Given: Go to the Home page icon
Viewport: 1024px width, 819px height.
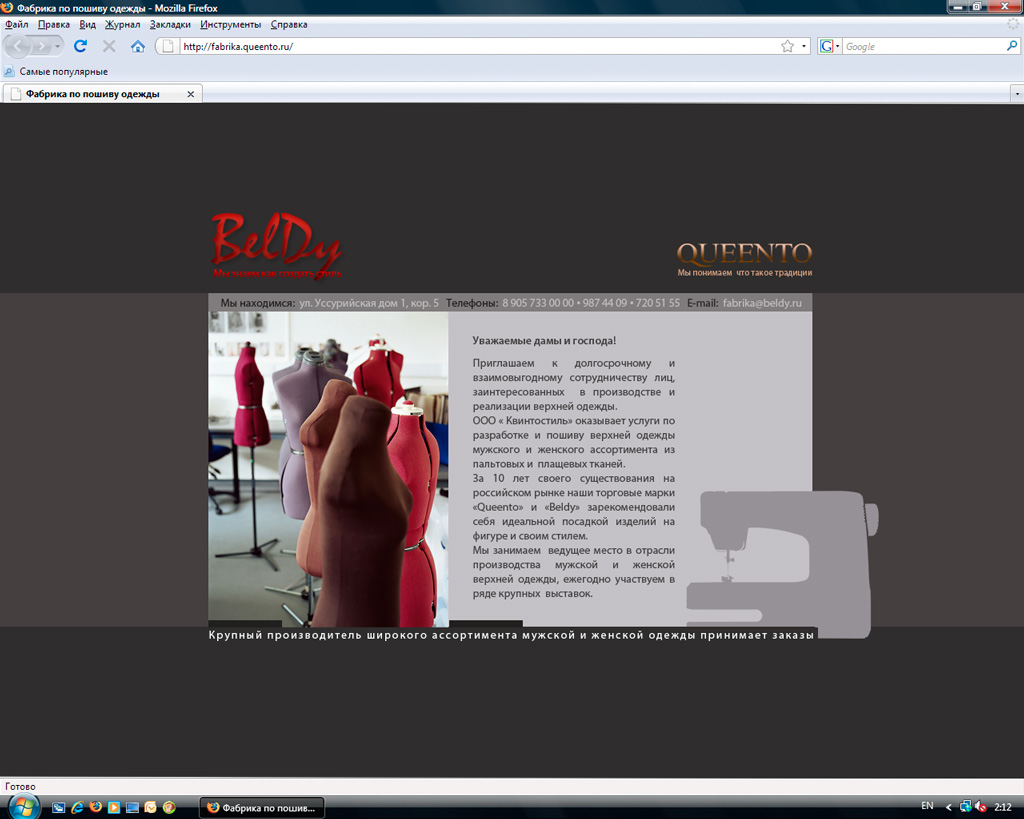Looking at the screenshot, I should click(137, 46).
